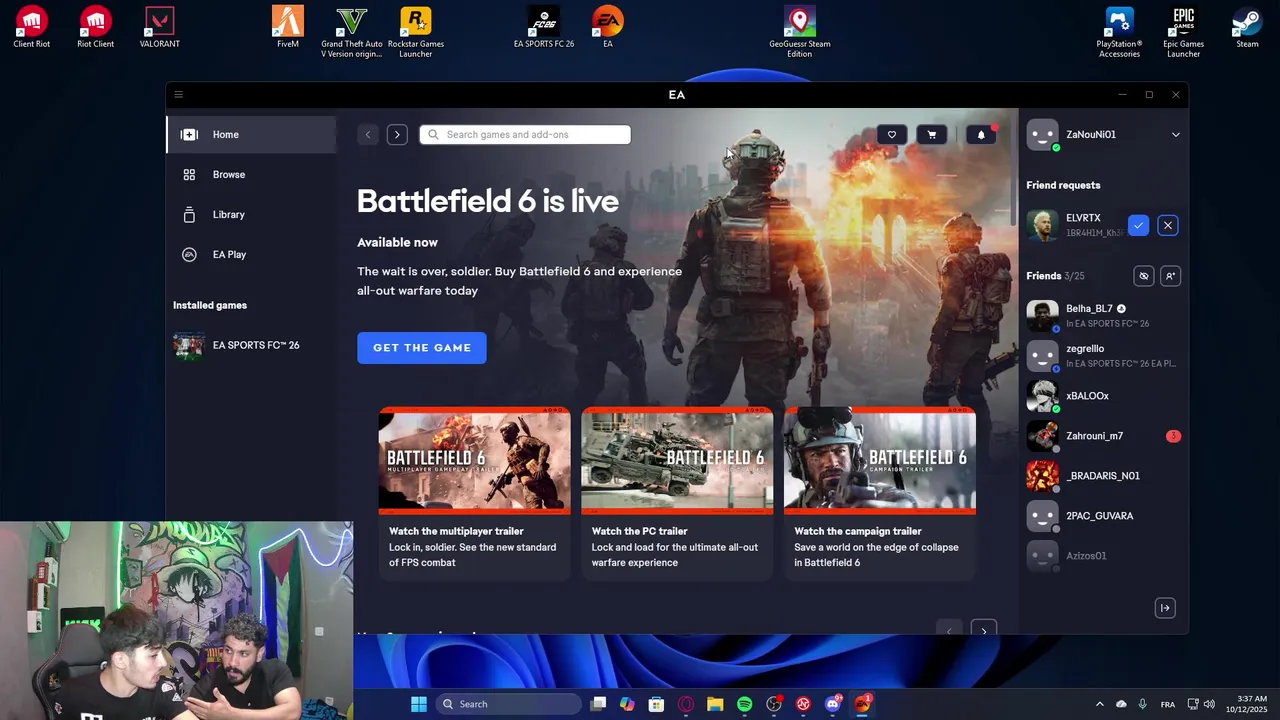Accept ELVRTX friend request
Viewport: 1280px width, 720px height.
(1138, 225)
